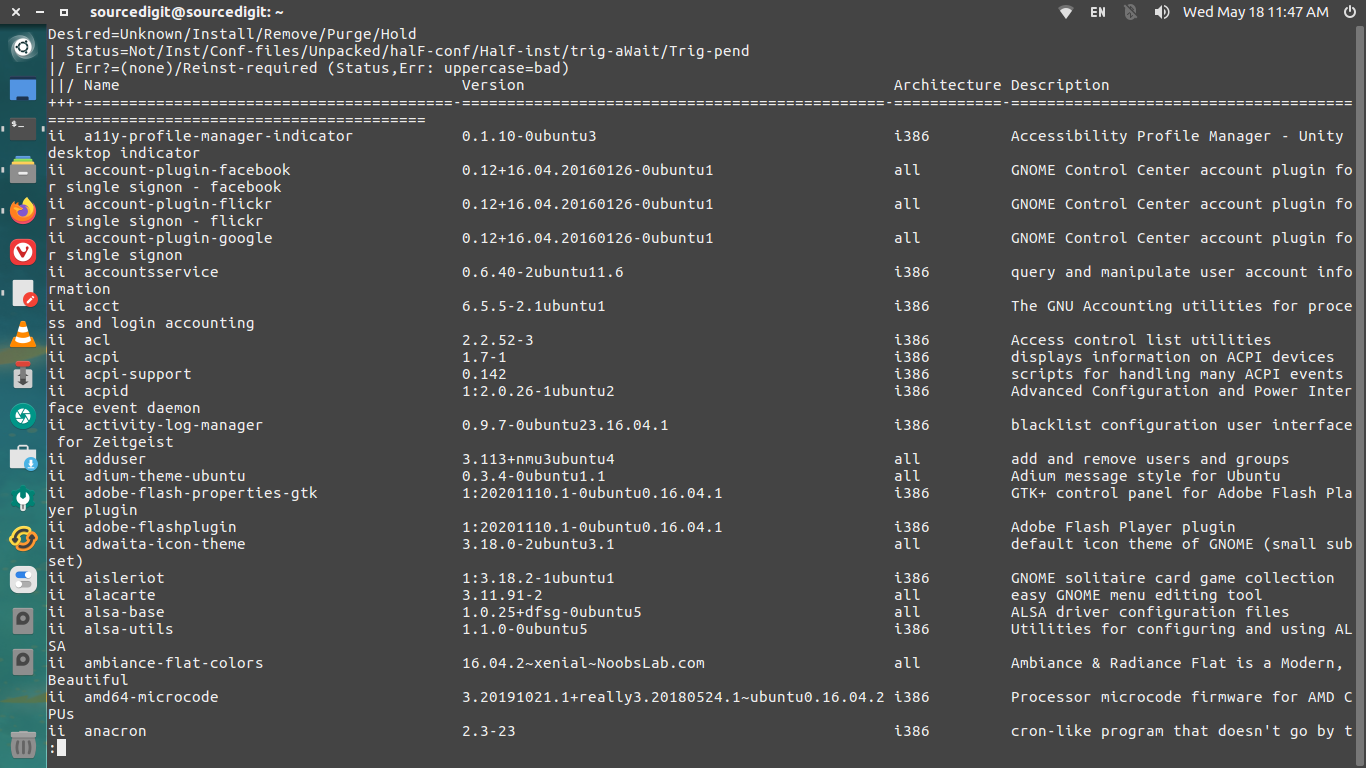
Task: Open the Wi-Fi network indicator menu
Action: pos(1066,12)
